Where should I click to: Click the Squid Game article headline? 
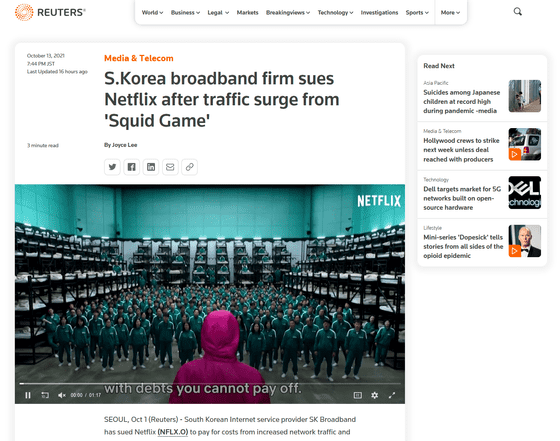point(221,100)
